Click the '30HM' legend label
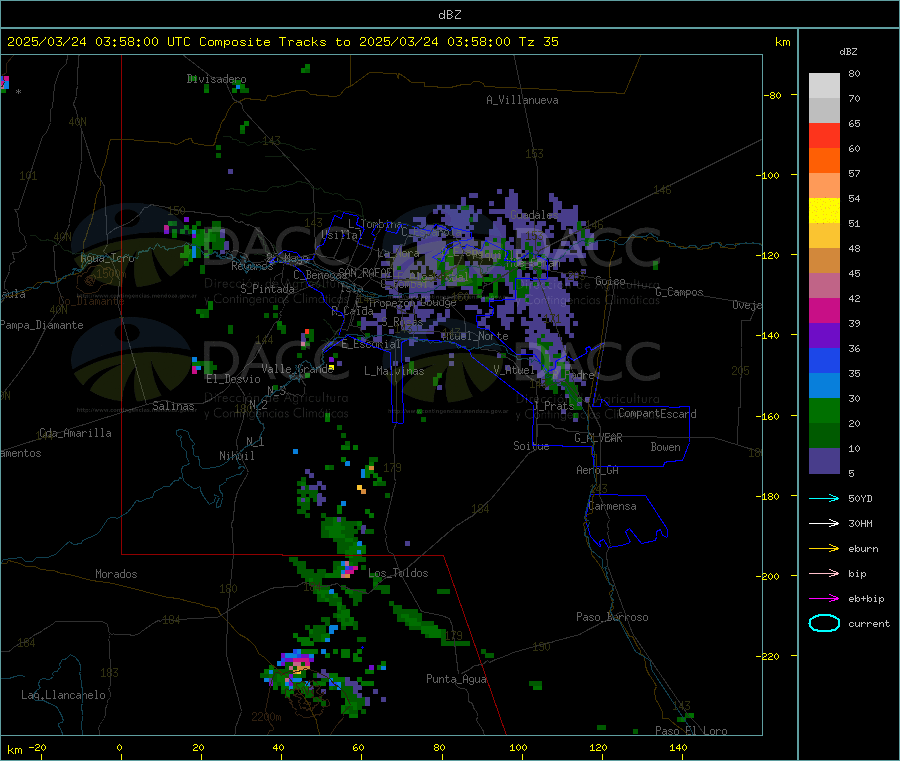Screen dimensions: 900x761 click(x=860, y=523)
